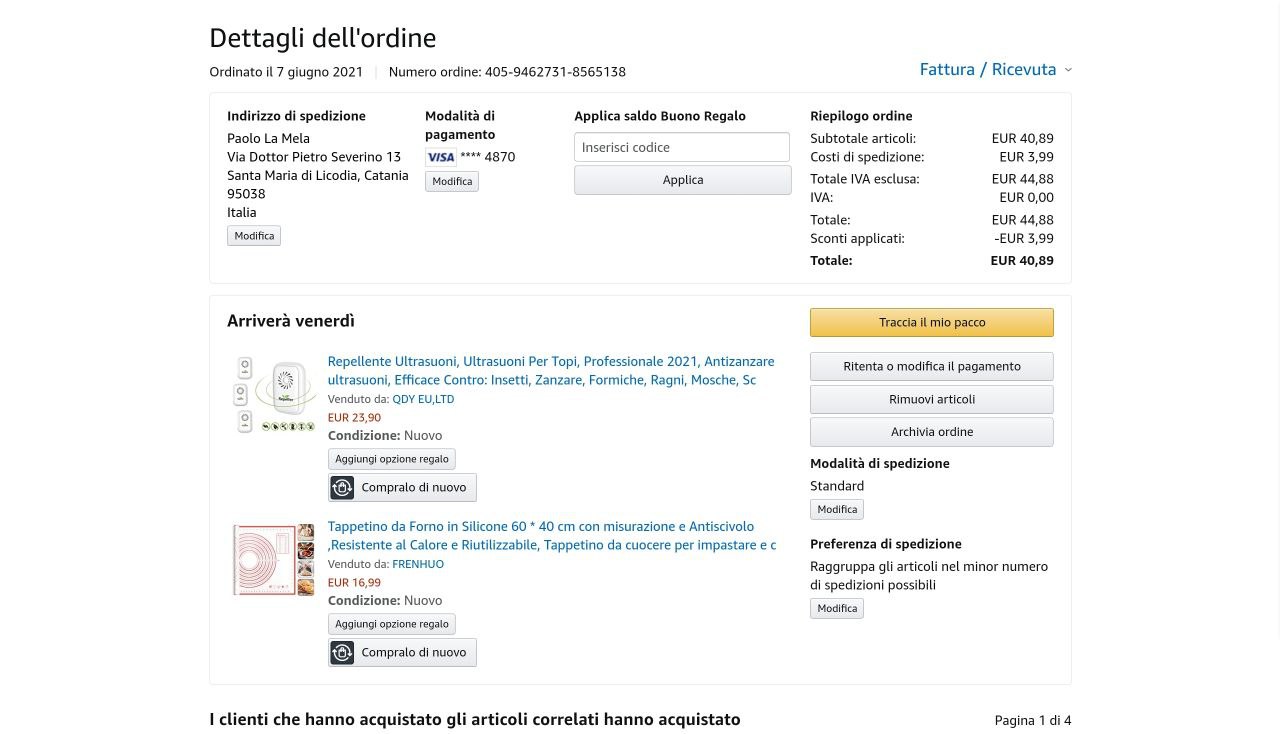This screenshot has width=1280, height=734.
Task: Modify the shipping preference setting
Action: coord(837,608)
